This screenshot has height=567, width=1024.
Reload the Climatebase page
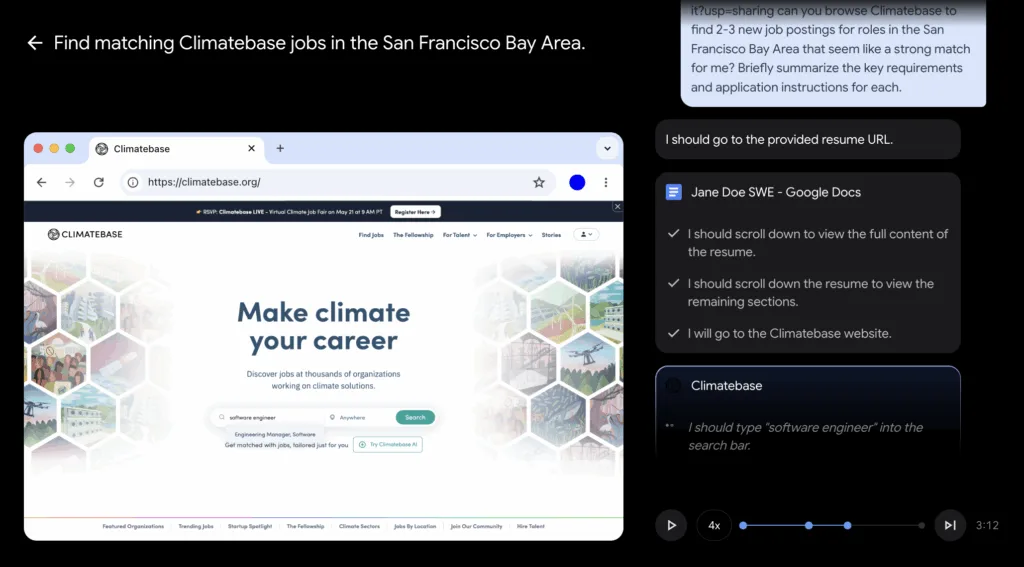pyautogui.click(x=99, y=182)
